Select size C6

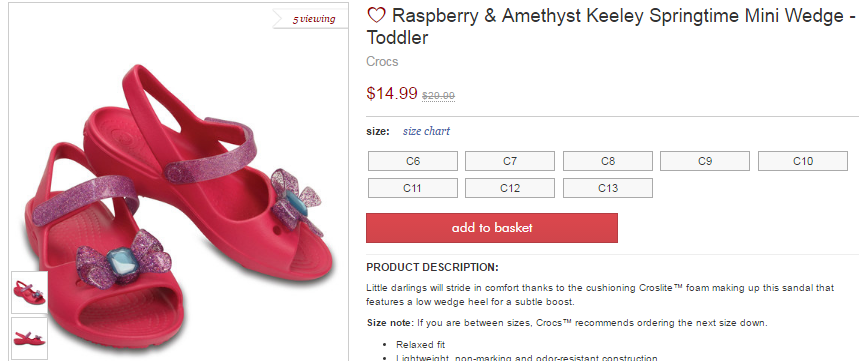[x=413, y=161]
